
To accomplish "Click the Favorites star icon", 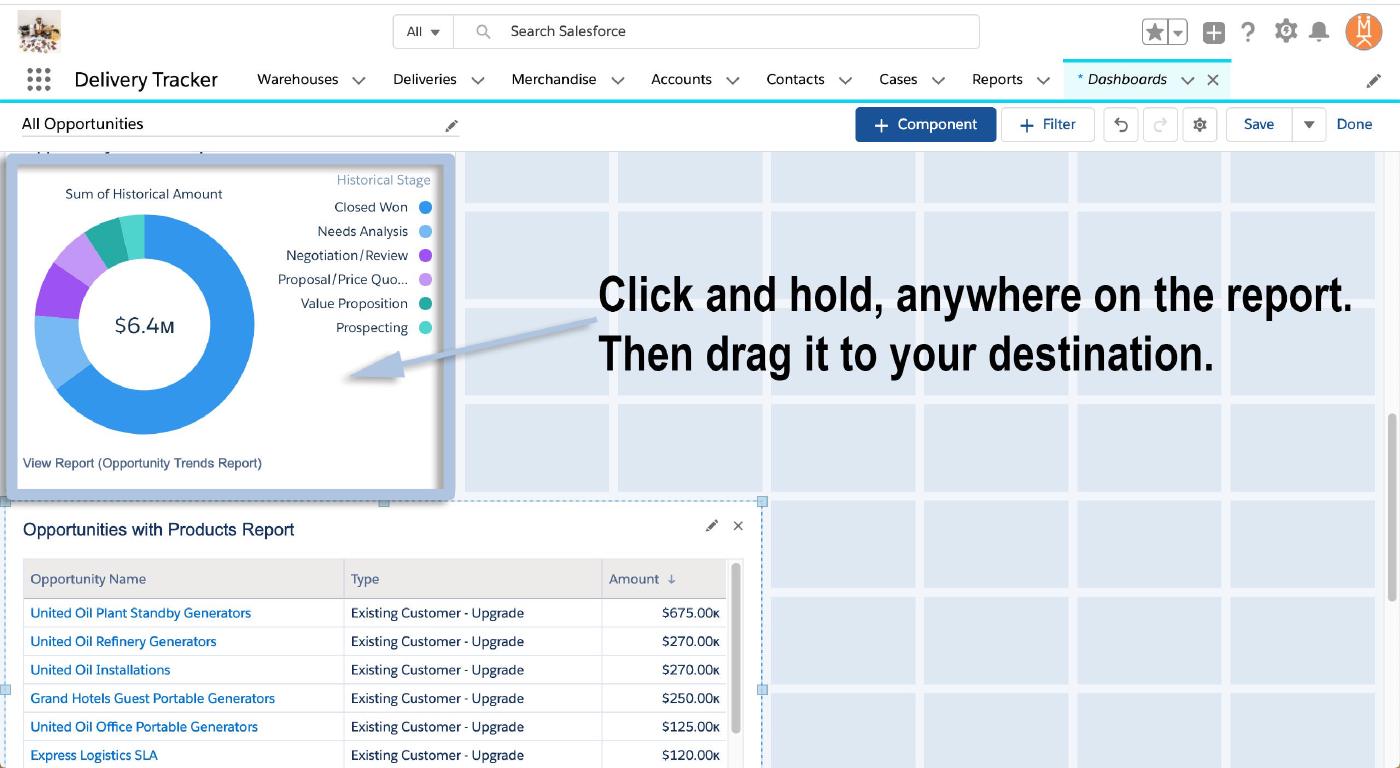I will (1155, 32).
